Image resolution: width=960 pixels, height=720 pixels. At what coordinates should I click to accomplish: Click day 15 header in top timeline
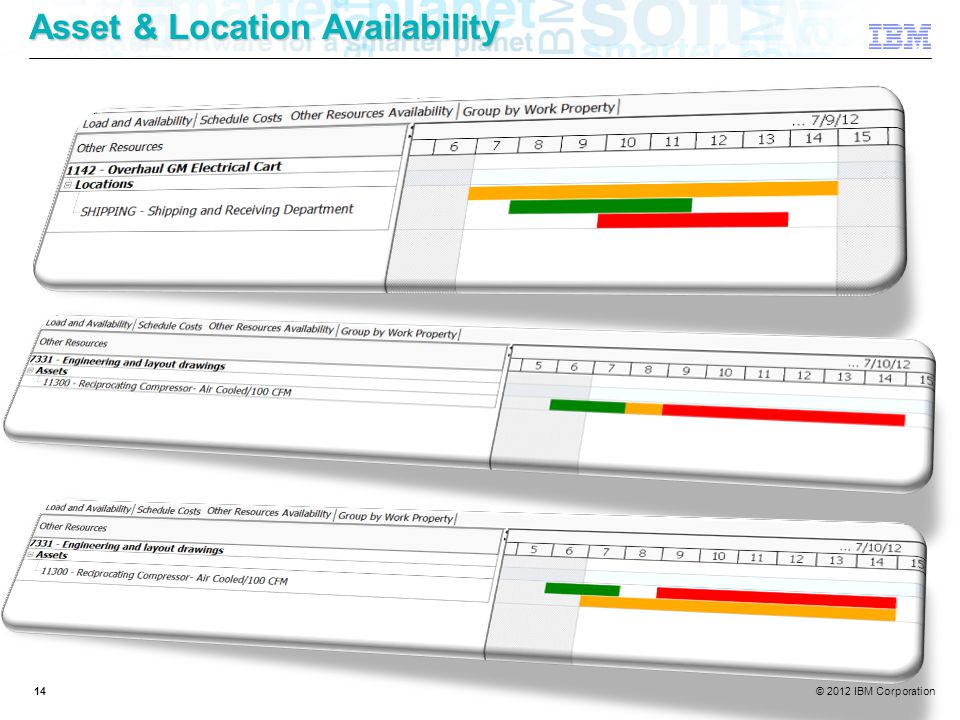(862, 137)
